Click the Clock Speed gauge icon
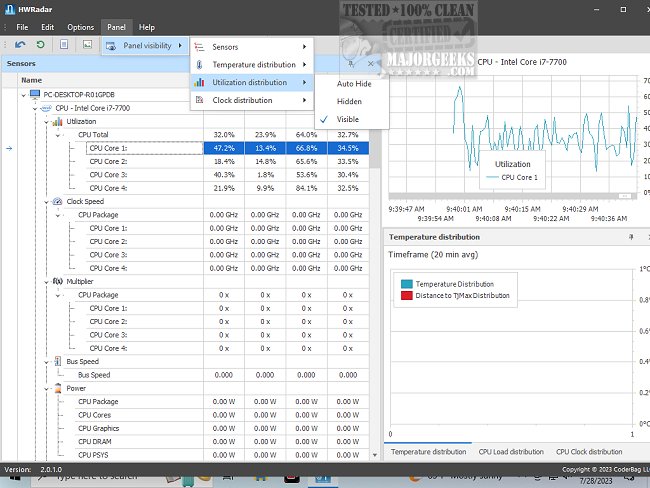 coord(58,201)
